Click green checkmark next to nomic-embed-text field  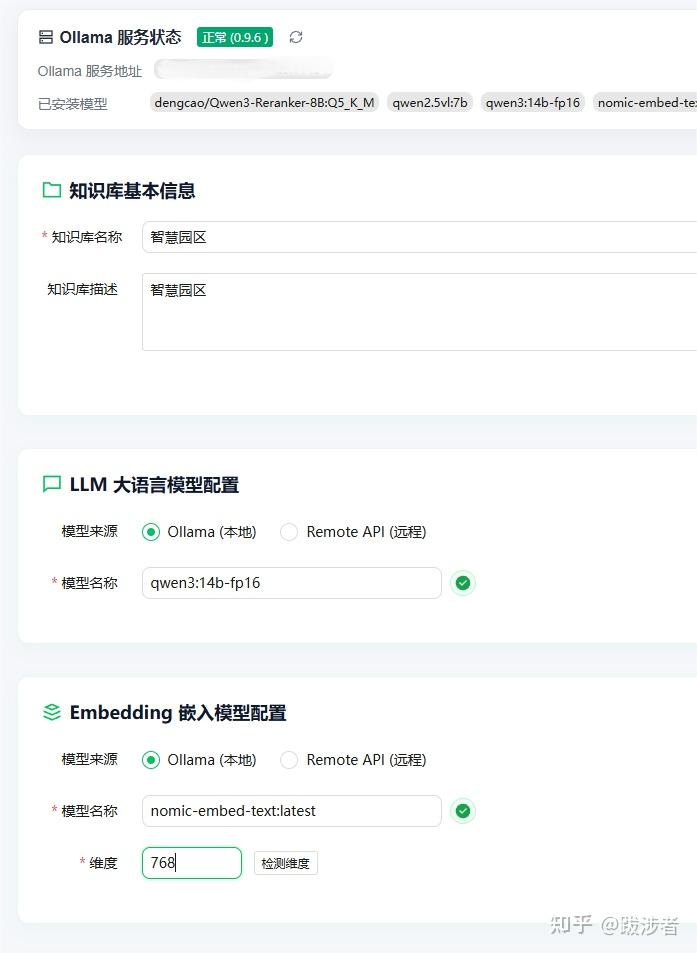(x=462, y=811)
